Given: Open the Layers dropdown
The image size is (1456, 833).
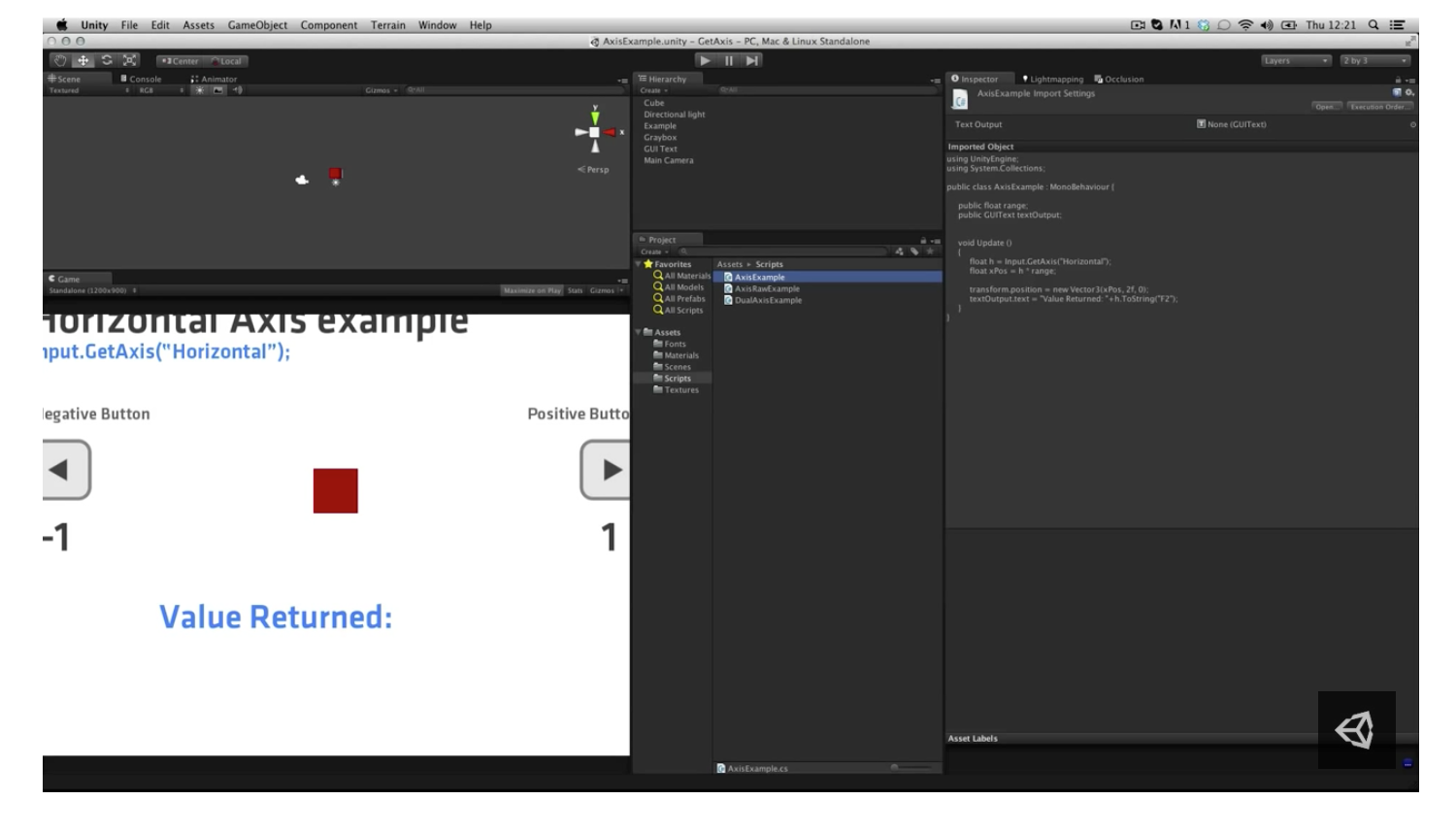Looking at the screenshot, I should 1296,60.
